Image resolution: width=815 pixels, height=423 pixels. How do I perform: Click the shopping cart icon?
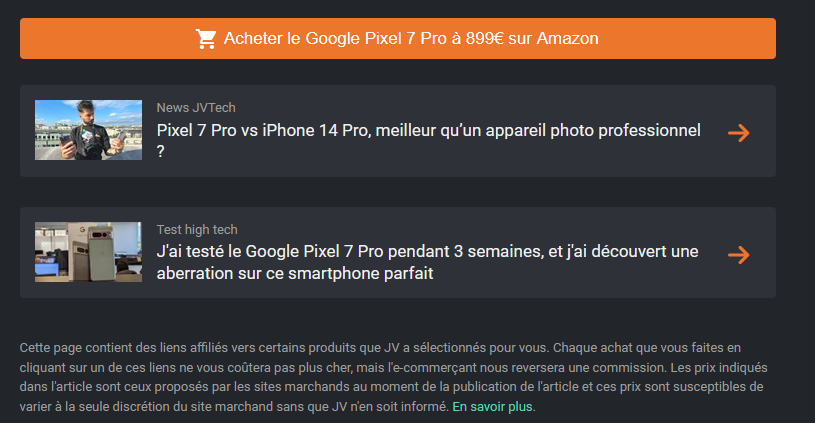tap(206, 39)
